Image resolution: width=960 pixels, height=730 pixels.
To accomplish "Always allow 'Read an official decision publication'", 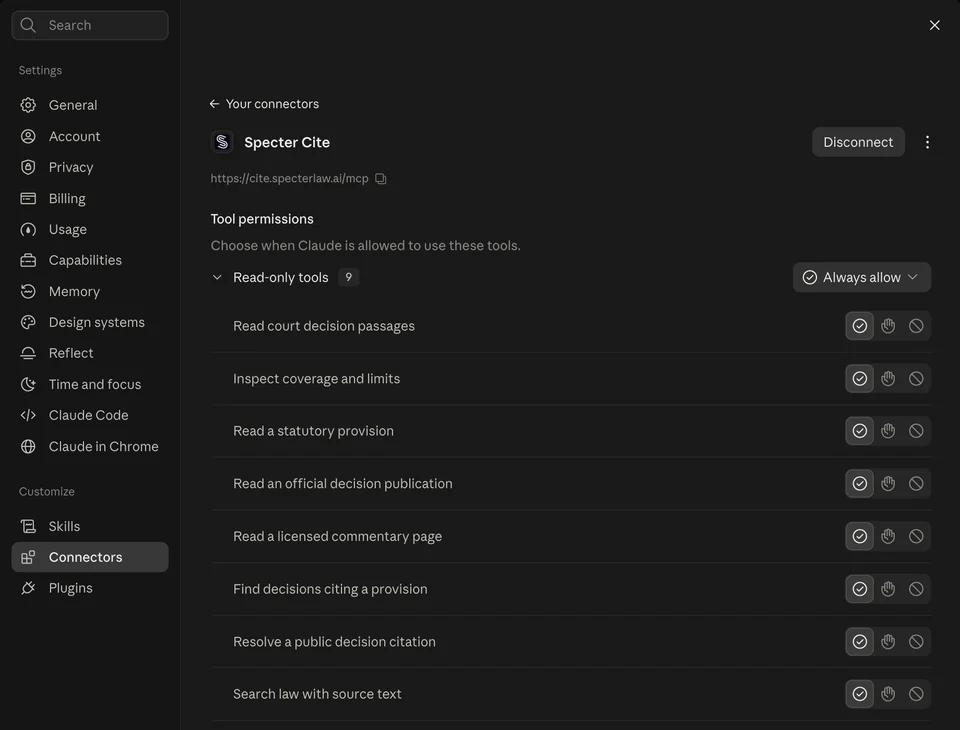I will tap(860, 484).
